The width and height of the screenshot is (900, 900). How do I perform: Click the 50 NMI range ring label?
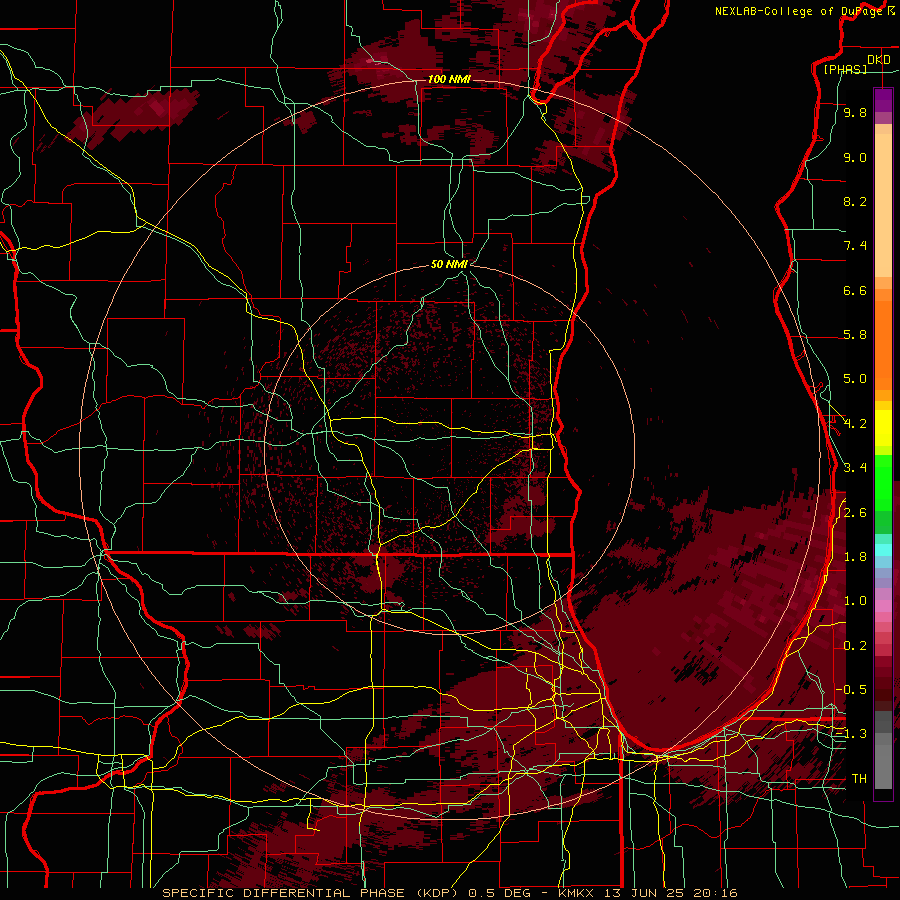point(449,264)
